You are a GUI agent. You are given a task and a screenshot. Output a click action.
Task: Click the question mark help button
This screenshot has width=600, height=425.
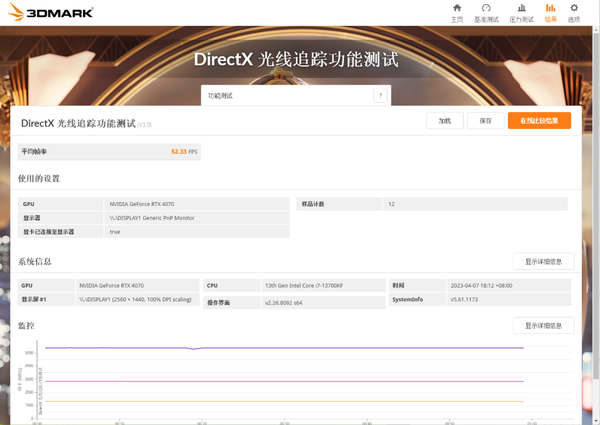(x=380, y=96)
